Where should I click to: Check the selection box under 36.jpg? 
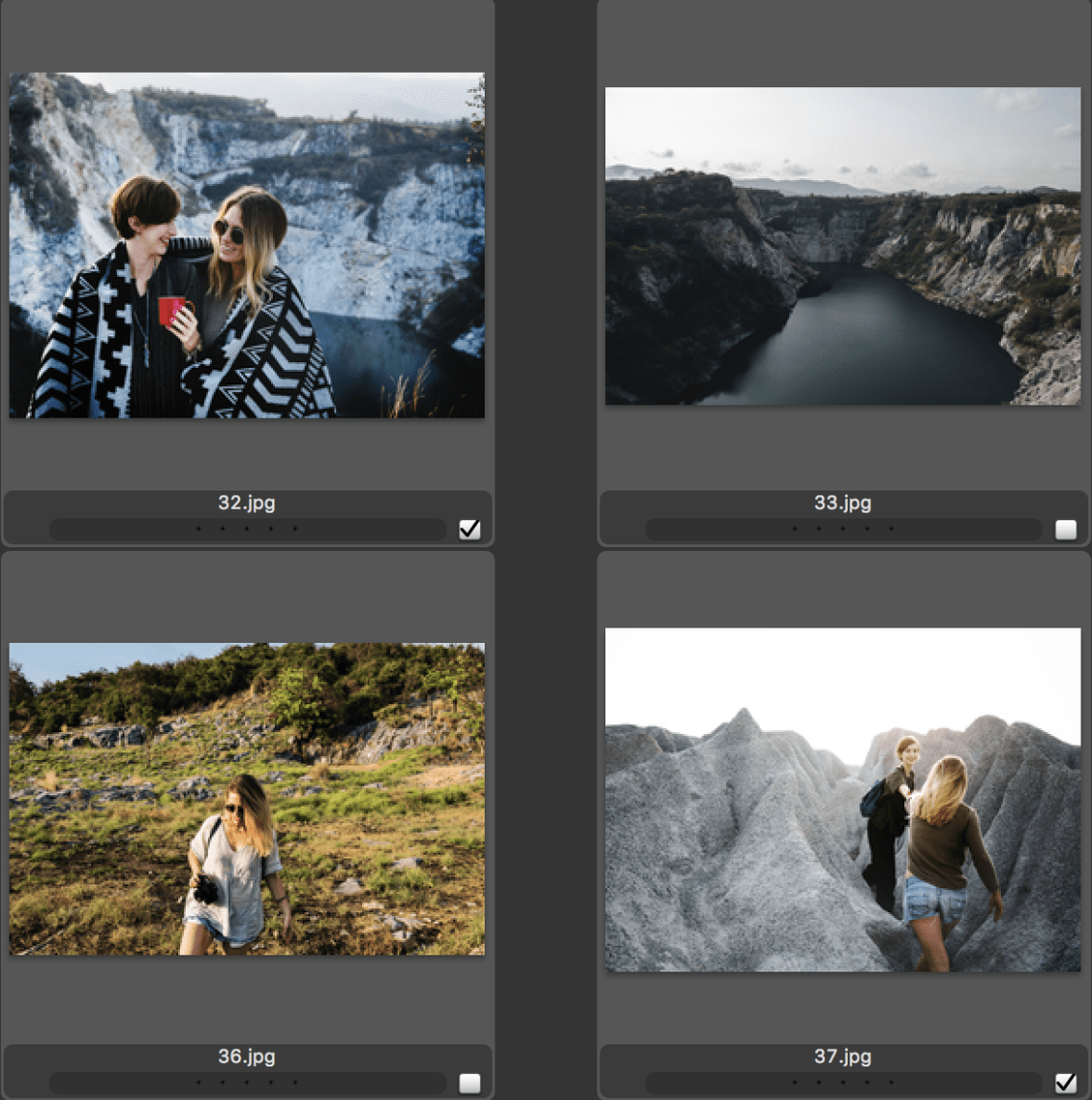coord(469,1083)
